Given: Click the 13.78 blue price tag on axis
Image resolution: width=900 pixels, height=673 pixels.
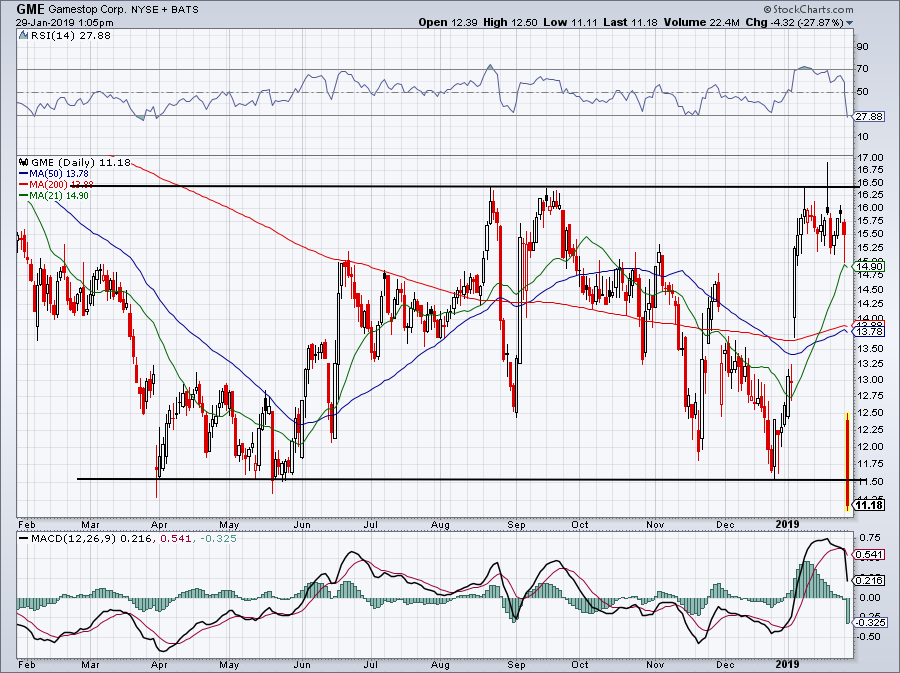Looking at the screenshot, I should pyautogui.click(x=869, y=332).
